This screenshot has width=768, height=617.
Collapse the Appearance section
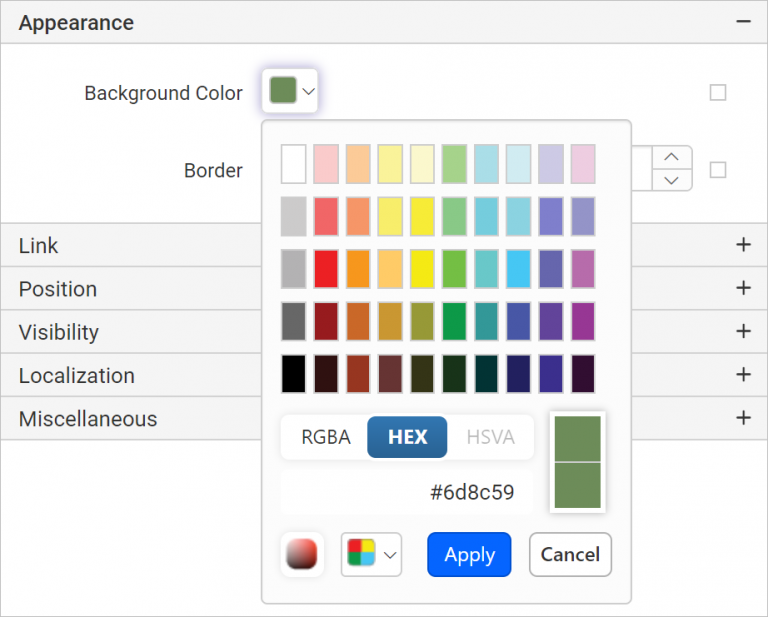point(743,22)
